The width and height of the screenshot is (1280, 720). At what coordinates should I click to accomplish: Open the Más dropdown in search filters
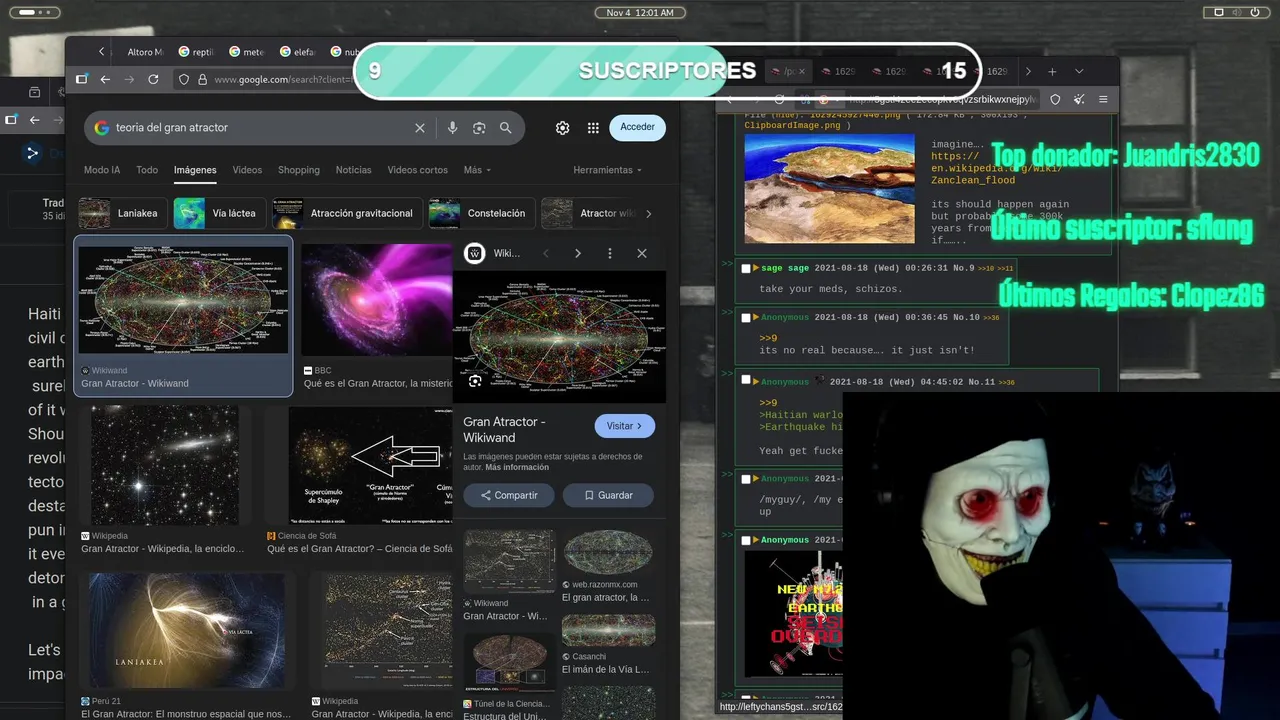click(x=477, y=170)
